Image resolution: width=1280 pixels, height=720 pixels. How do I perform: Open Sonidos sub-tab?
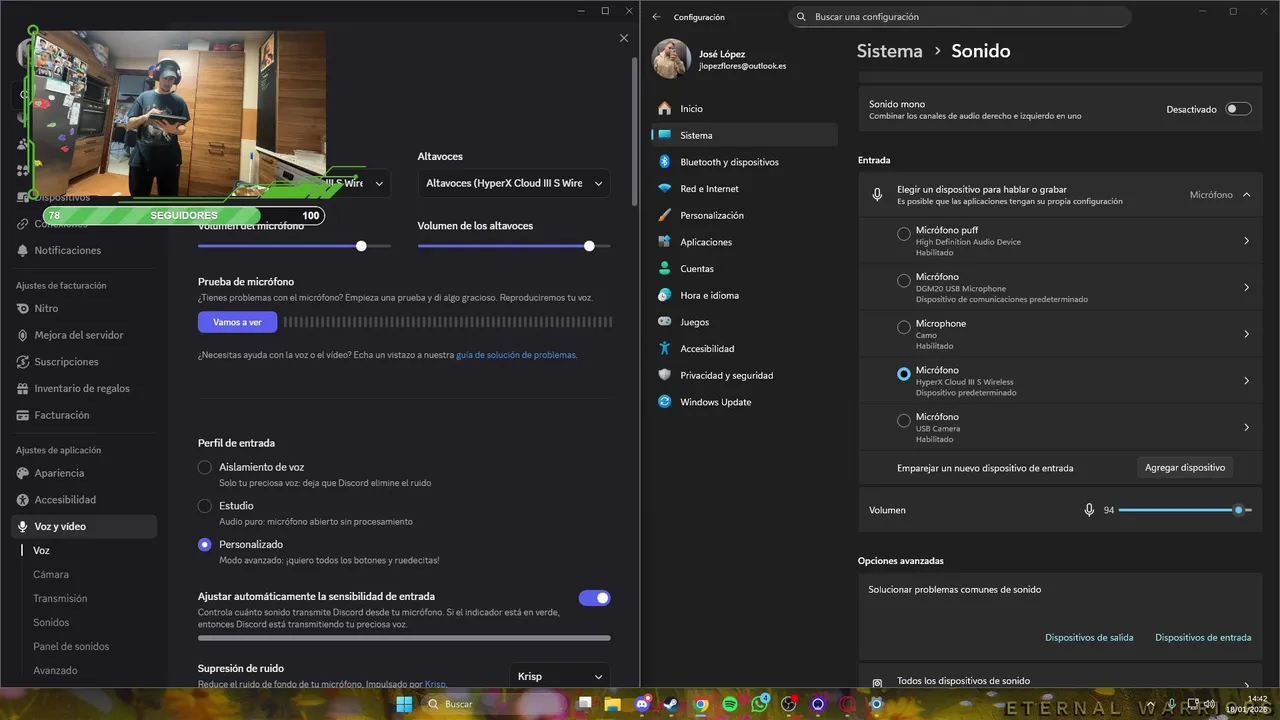pos(51,623)
